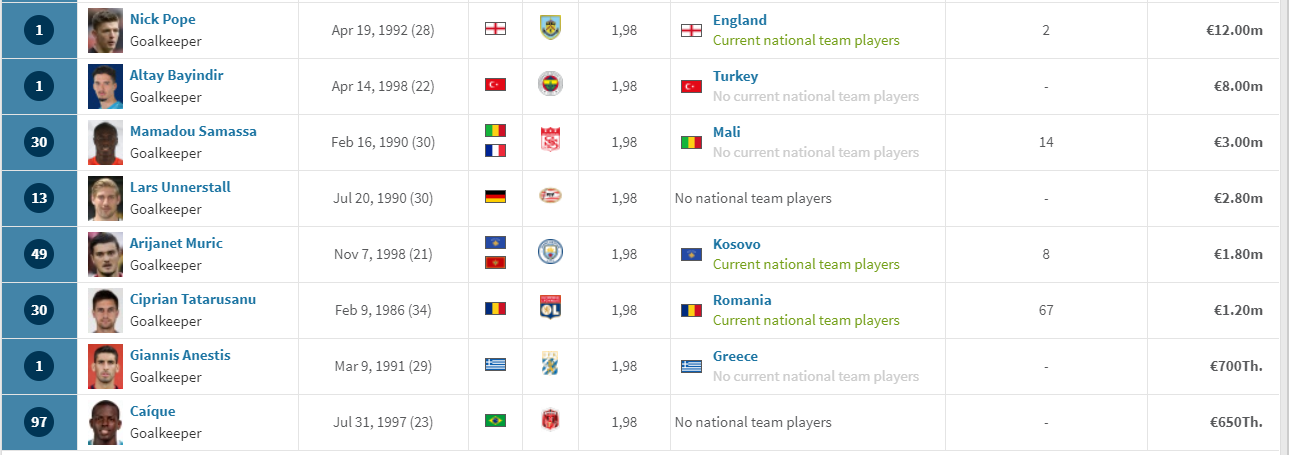Click Lyon crest in Ciprian Tatarusanu row
This screenshot has height=455, width=1289.
[550, 309]
